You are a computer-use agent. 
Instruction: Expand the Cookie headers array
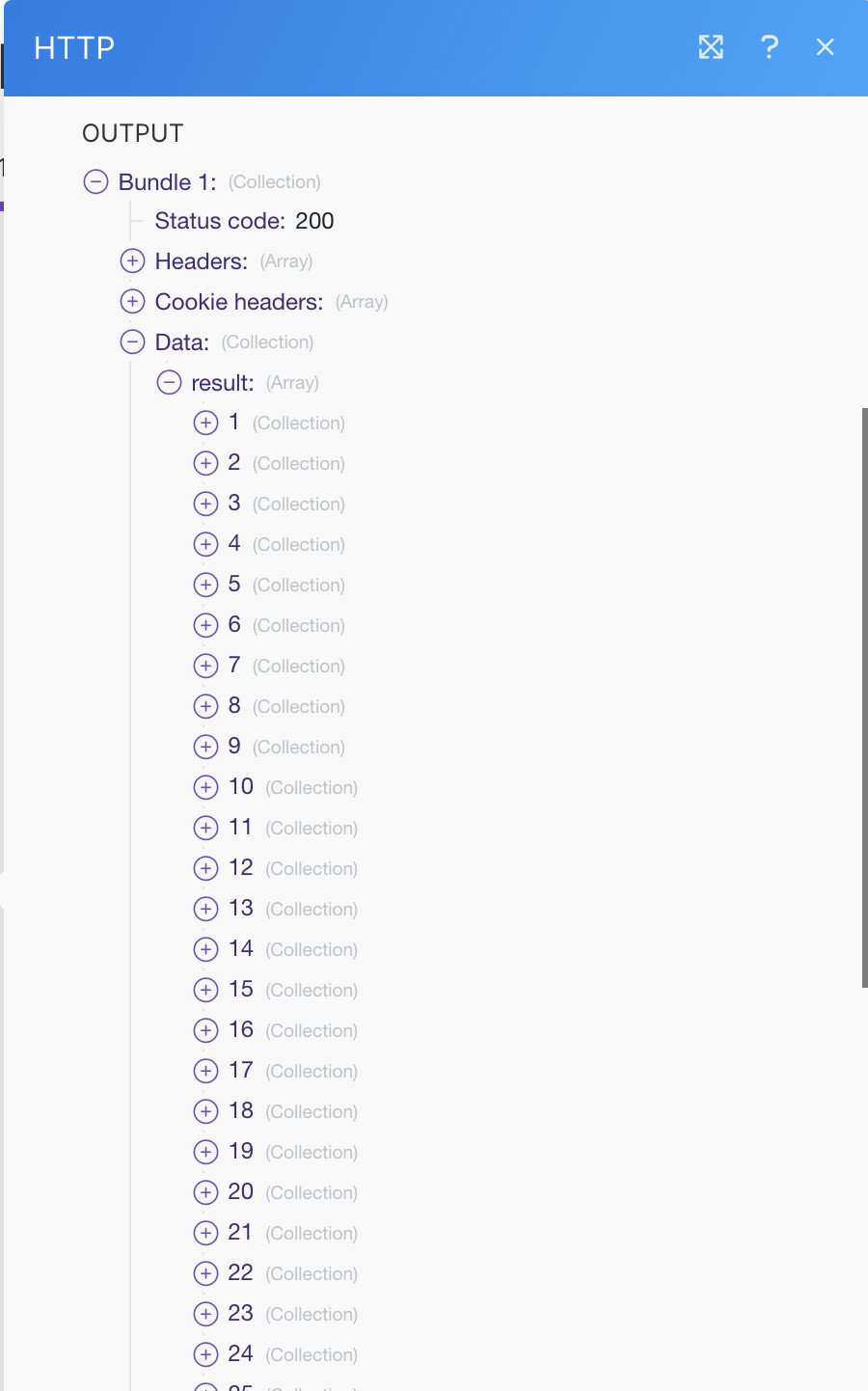[132, 301]
